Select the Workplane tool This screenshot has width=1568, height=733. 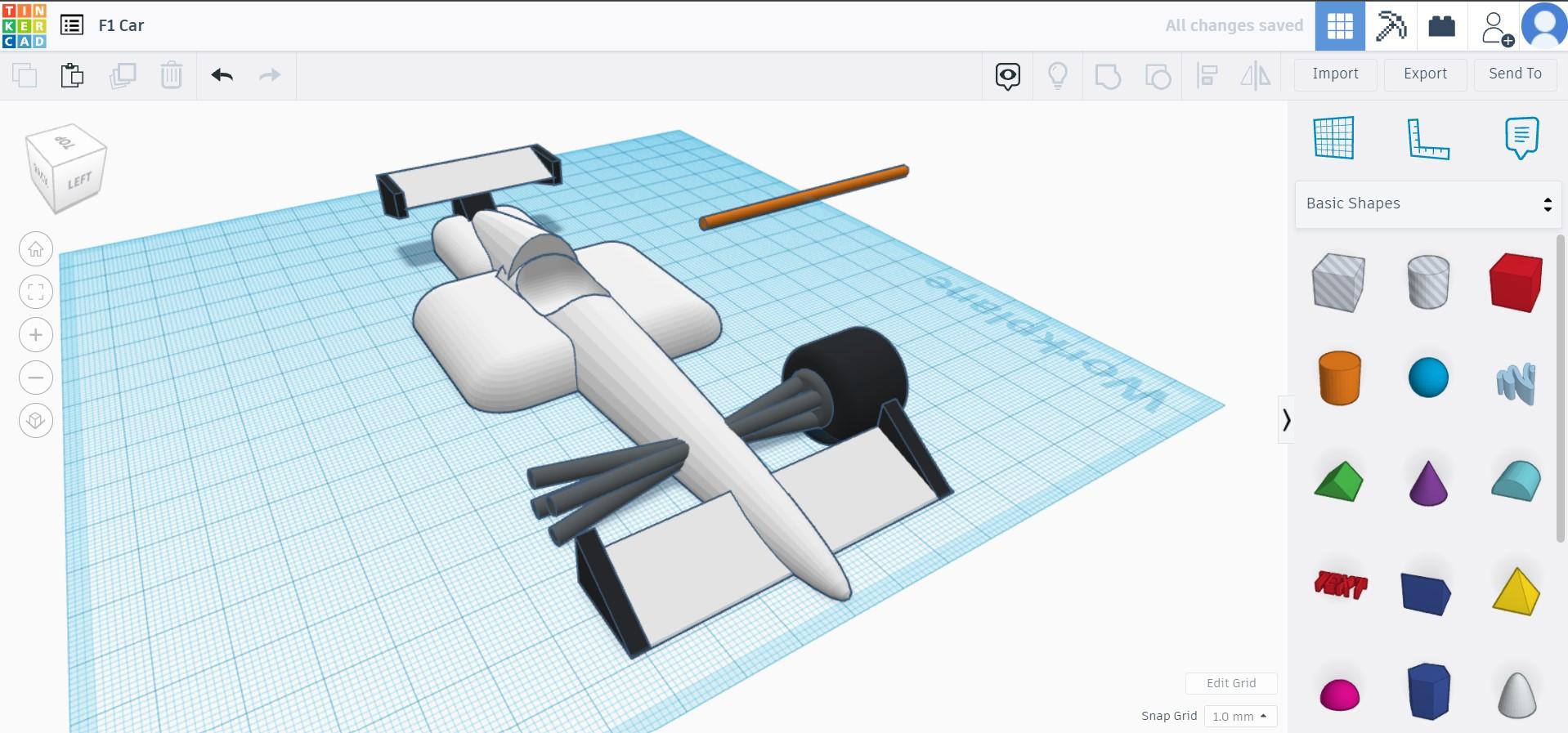pyautogui.click(x=1334, y=137)
